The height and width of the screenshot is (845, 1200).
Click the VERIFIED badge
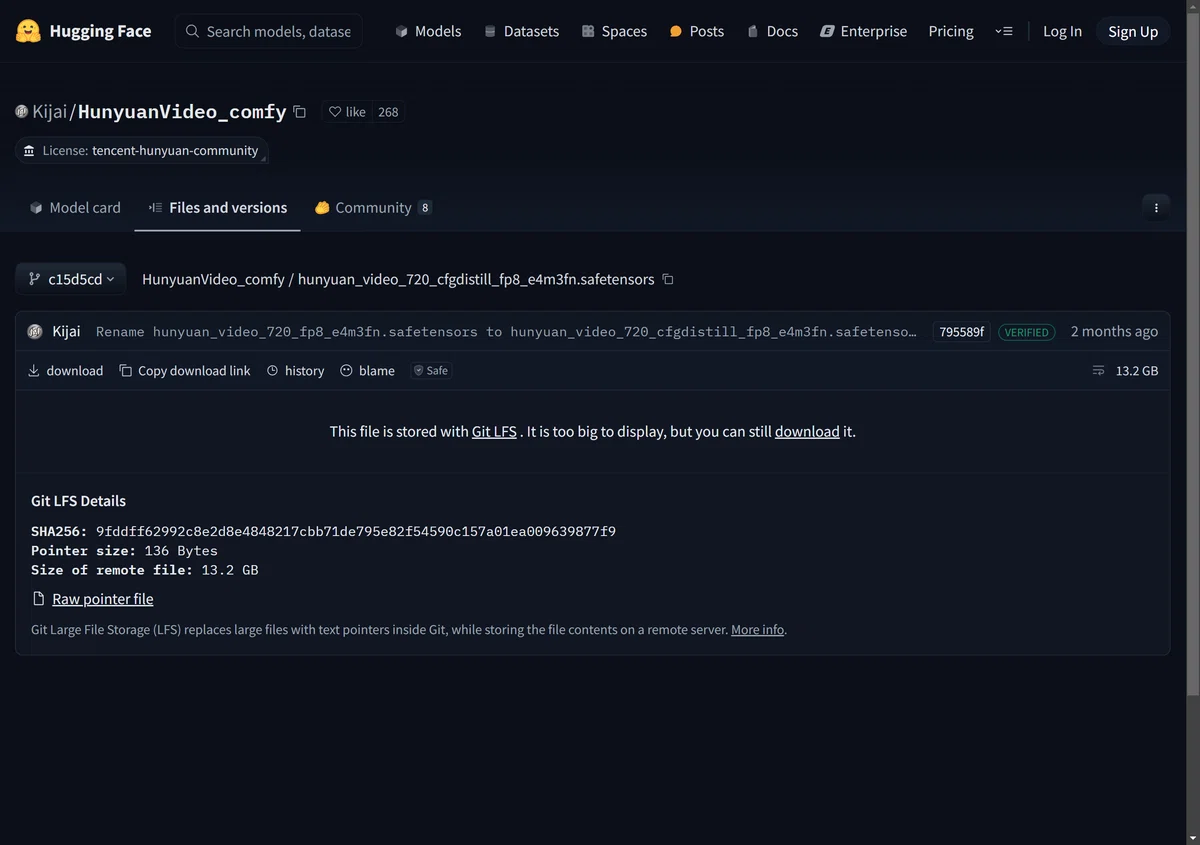(x=1027, y=332)
